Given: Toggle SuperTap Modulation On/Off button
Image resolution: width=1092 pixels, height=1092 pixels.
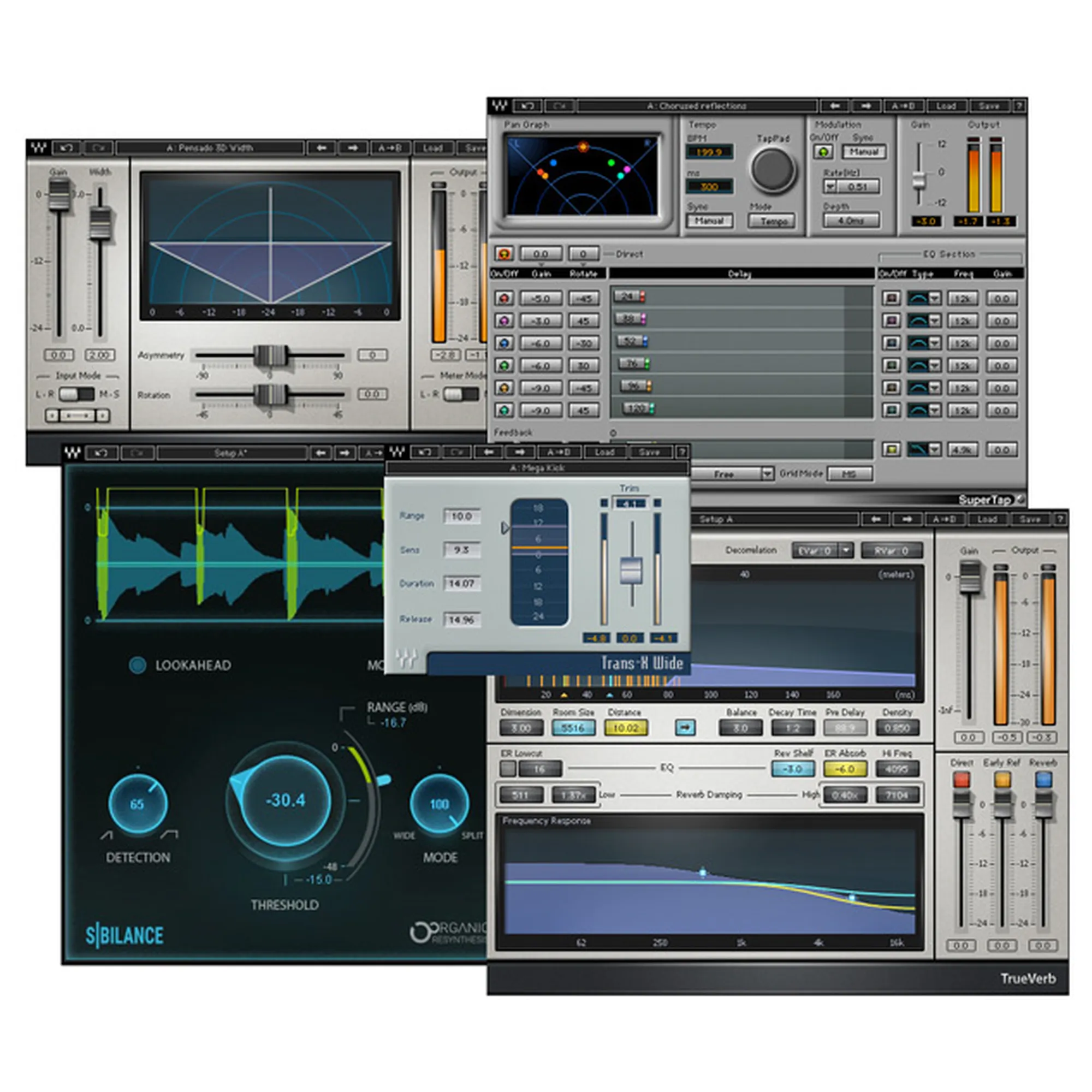Looking at the screenshot, I should pos(823,151).
